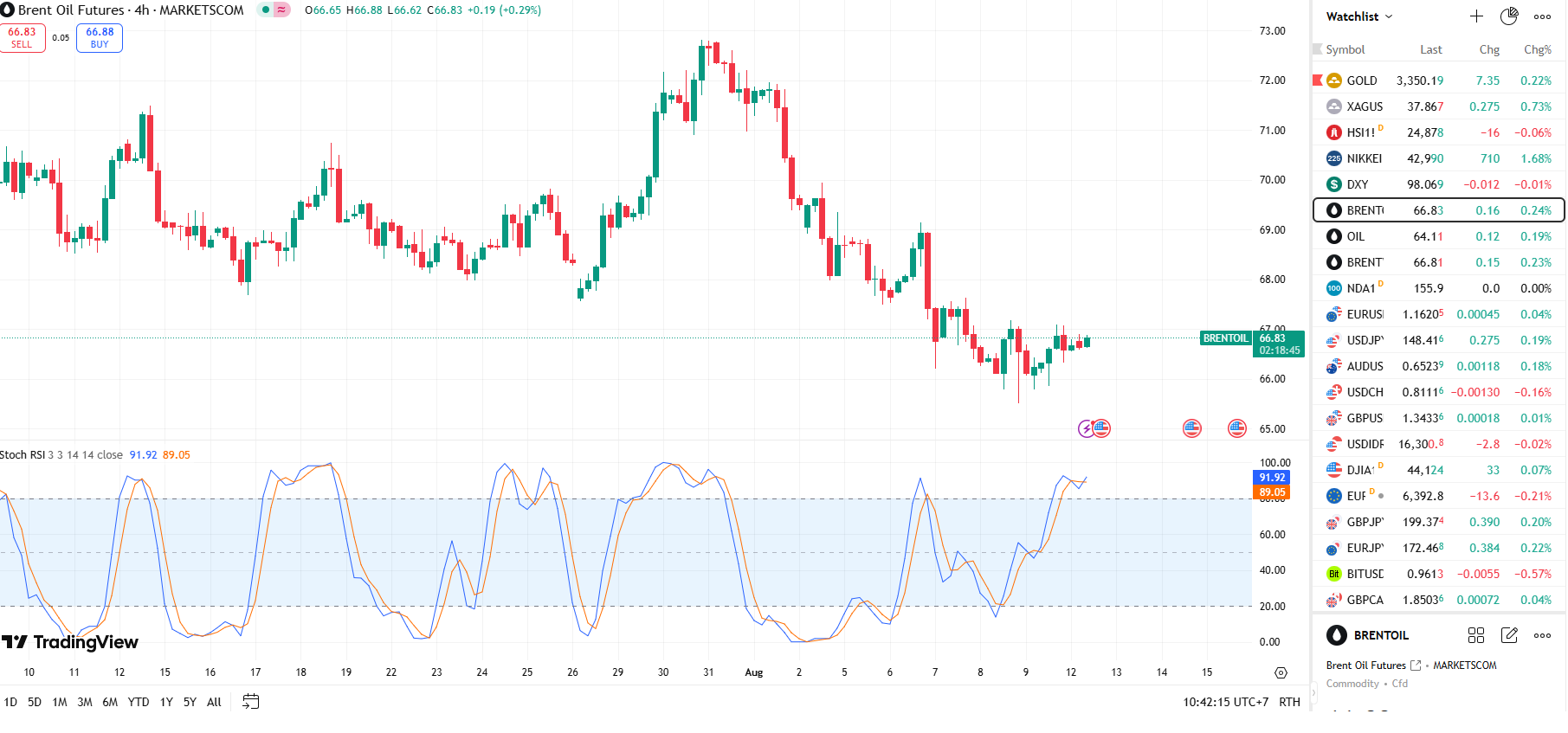Open watchlist advanced view pie icon

tap(1509, 16)
